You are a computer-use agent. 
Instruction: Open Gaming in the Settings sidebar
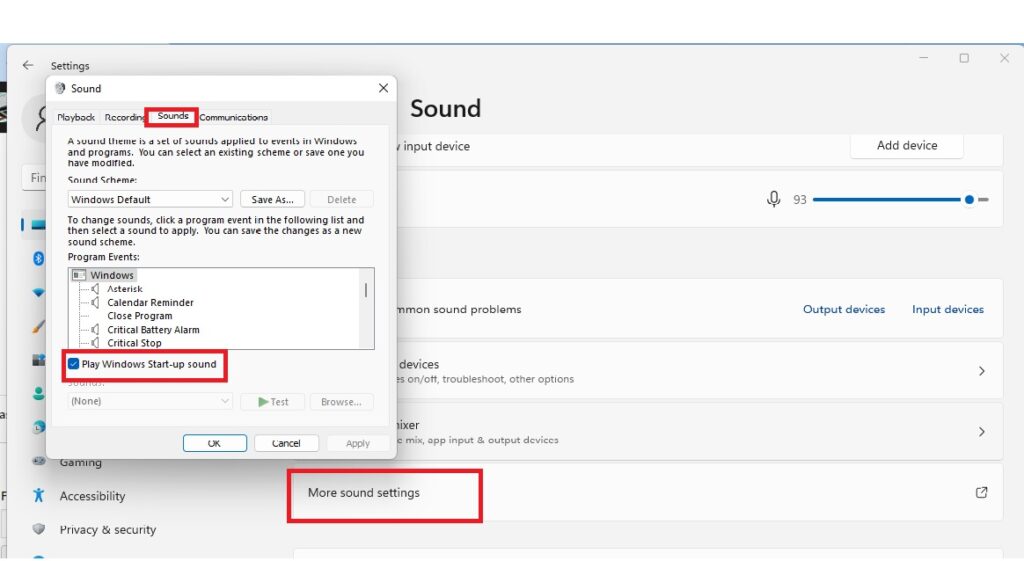tap(80, 462)
